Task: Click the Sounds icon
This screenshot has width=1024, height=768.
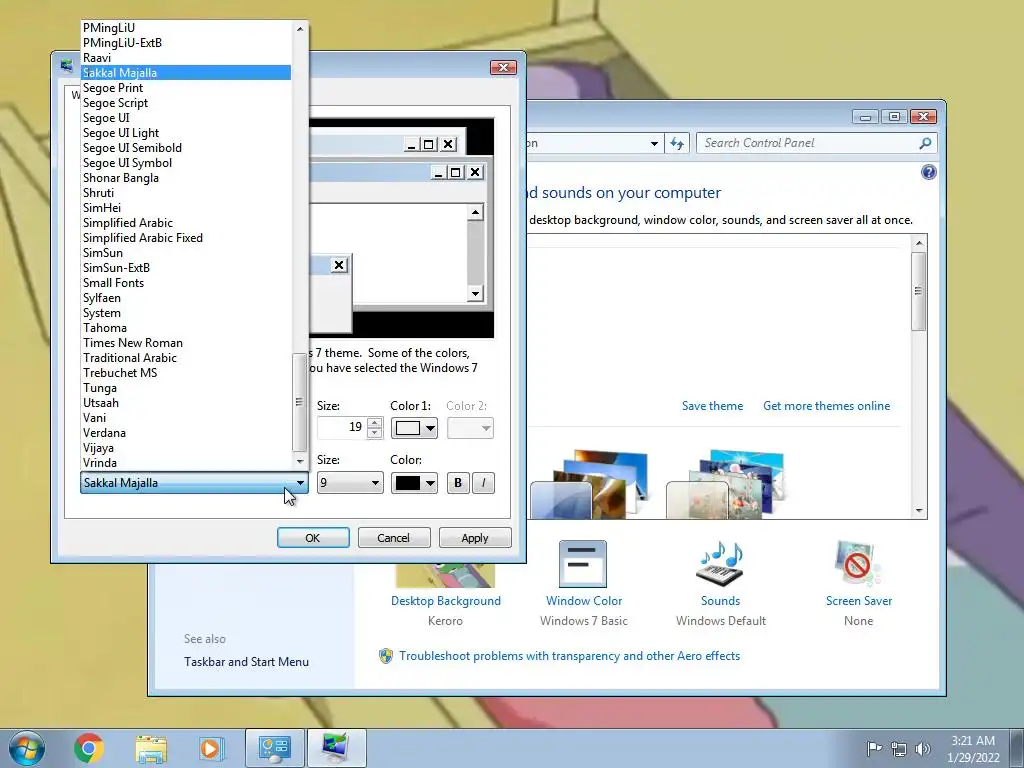Action: tap(721, 564)
